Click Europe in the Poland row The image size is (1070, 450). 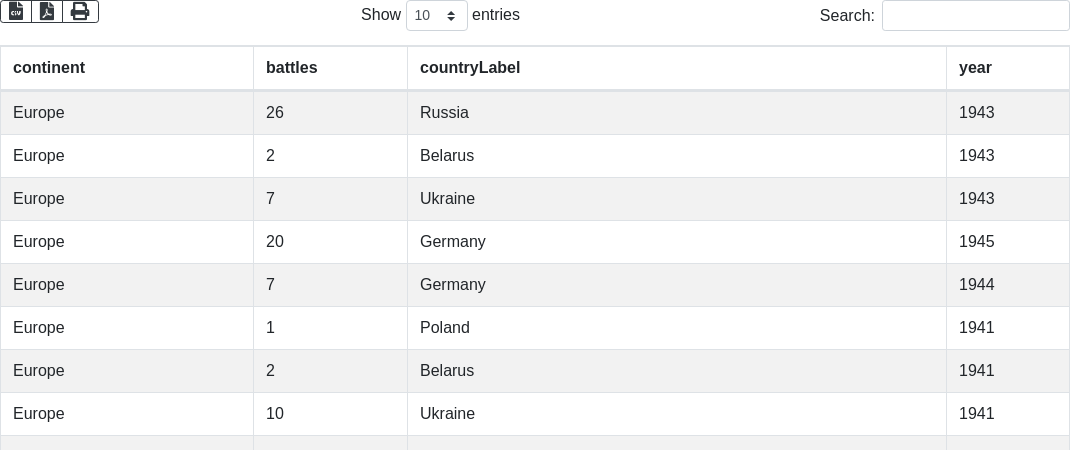(39, 328)
